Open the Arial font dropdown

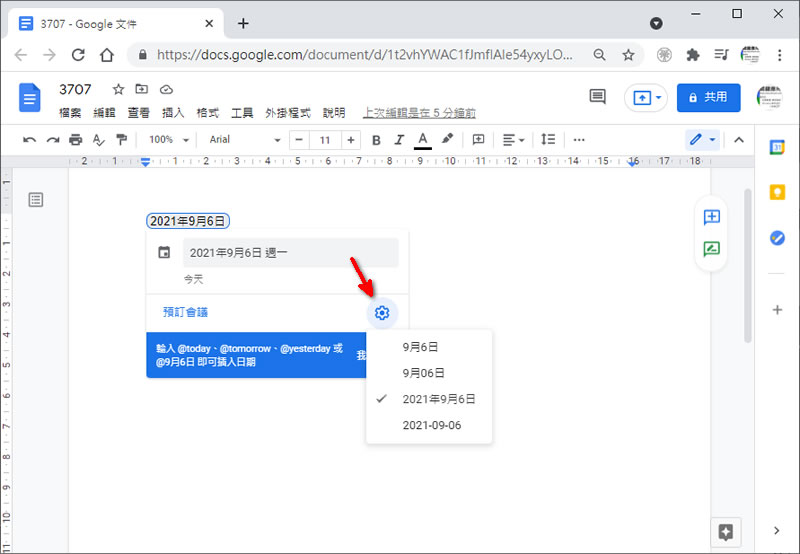pos(245,140)
